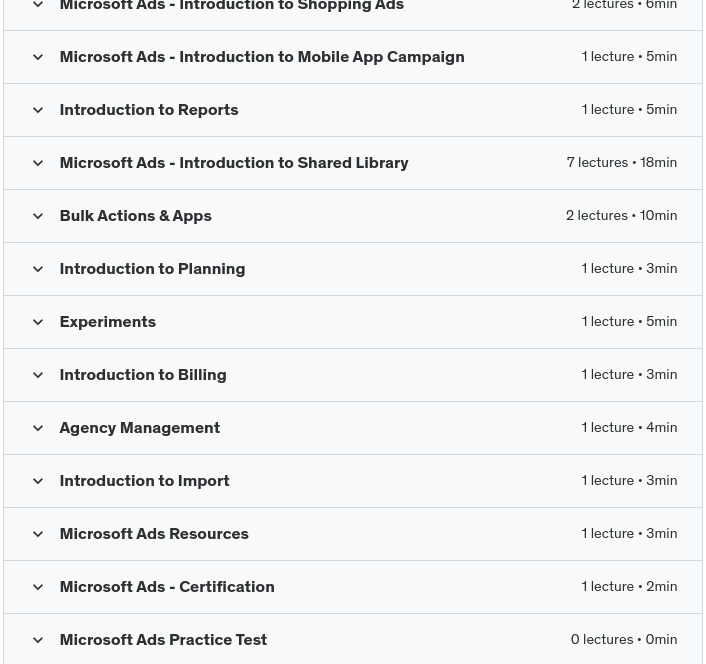Select the Agency Management section title

tap(139, 428)
